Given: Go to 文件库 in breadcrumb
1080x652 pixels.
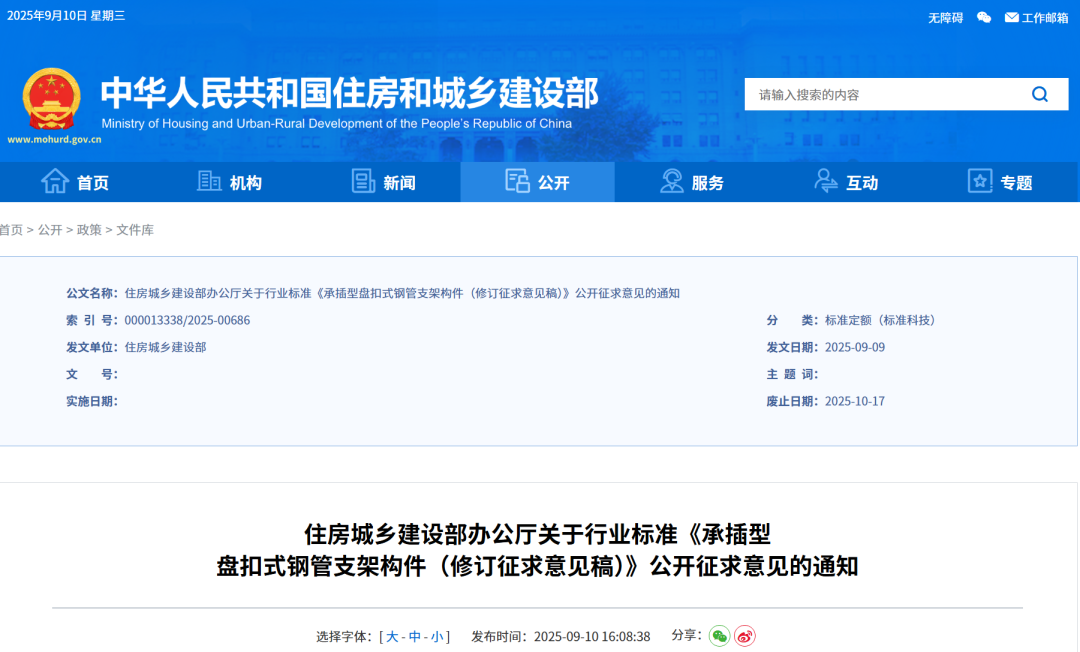Looking at the screenshot, I should pos(135,230).
